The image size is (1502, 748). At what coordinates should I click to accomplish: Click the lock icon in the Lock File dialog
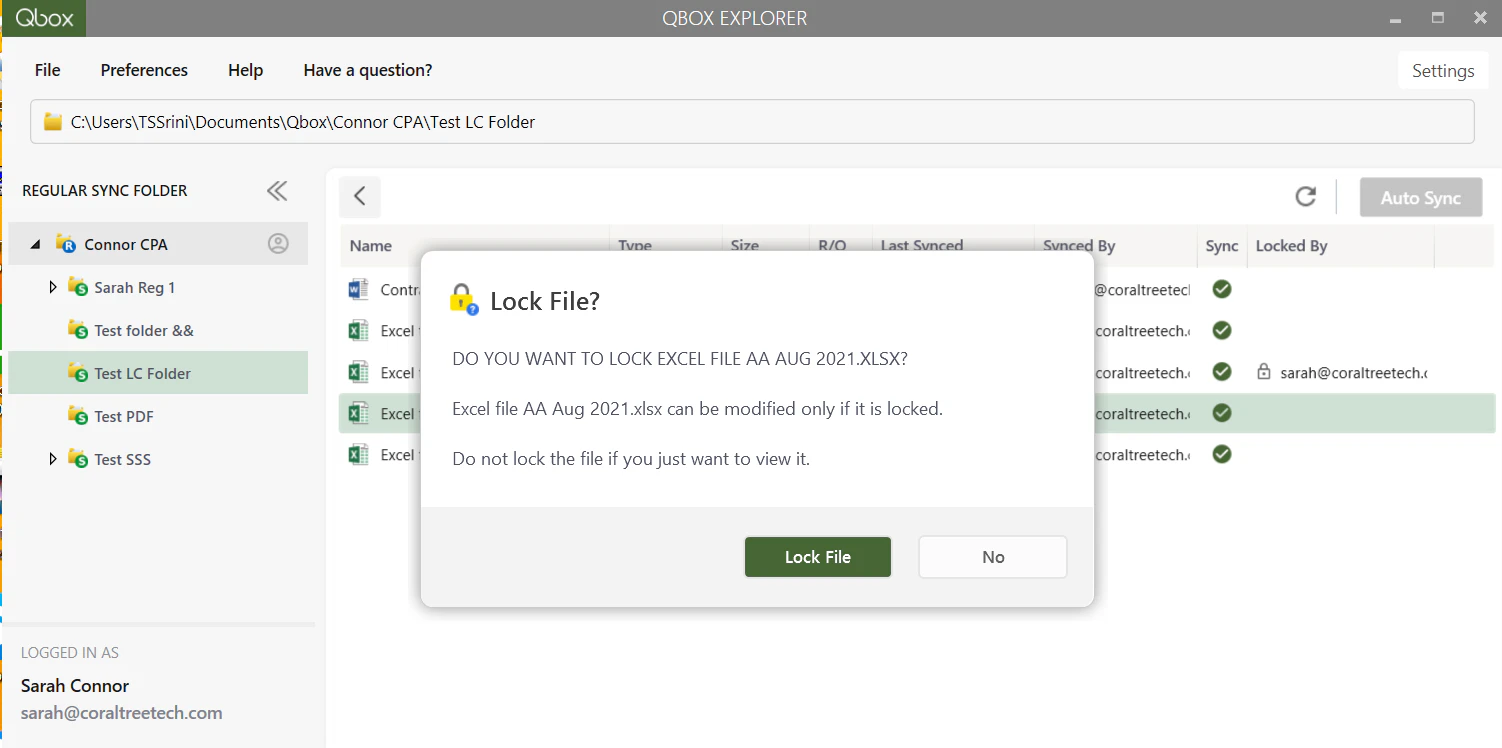point(461,297)
